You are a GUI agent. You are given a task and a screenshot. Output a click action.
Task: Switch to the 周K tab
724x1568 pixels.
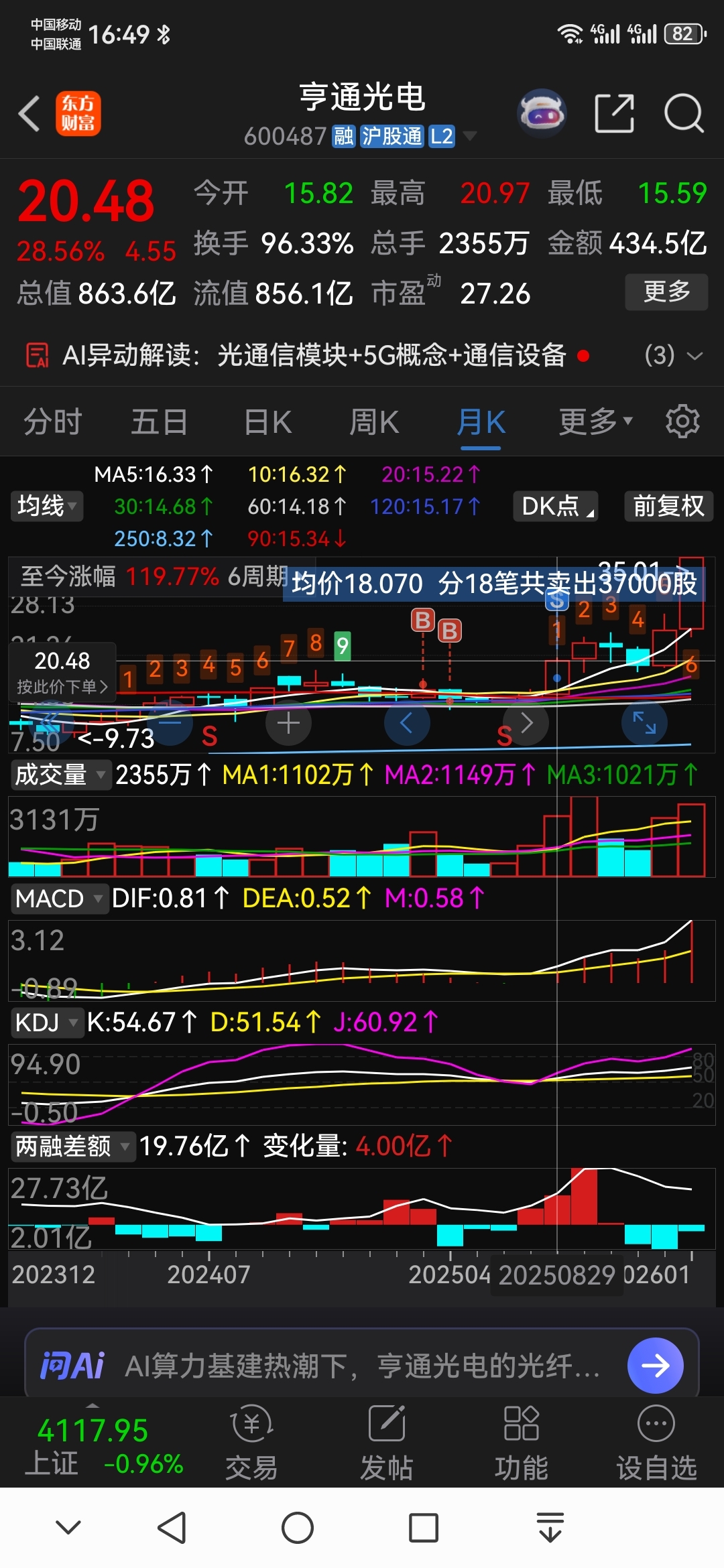(x=374, y=422)
